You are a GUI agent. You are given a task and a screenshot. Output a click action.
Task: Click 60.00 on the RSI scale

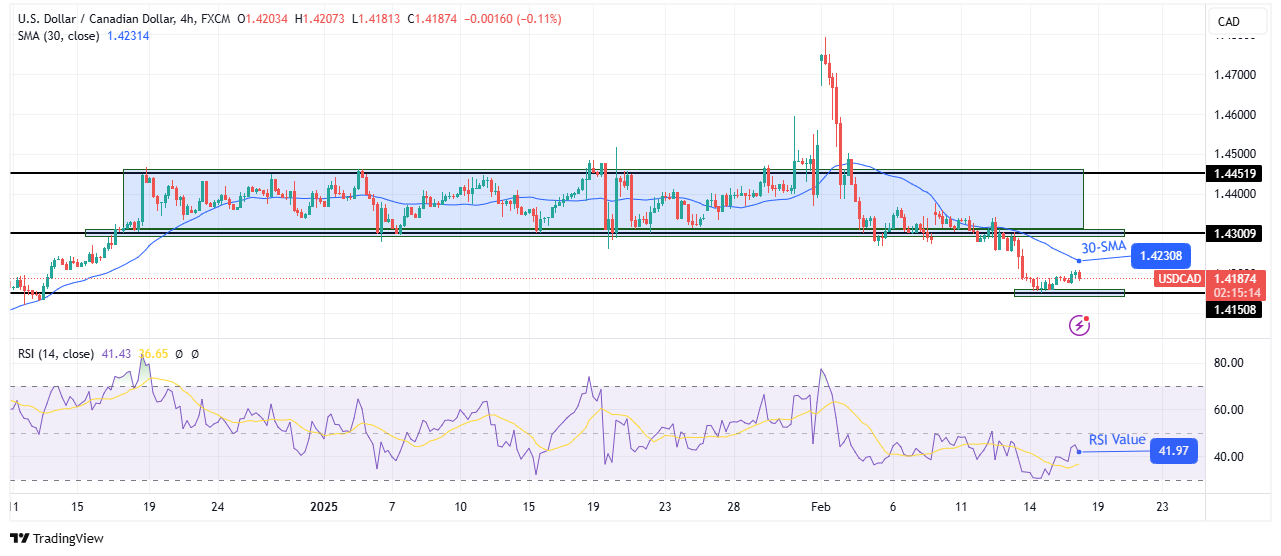click(1230, 409)
